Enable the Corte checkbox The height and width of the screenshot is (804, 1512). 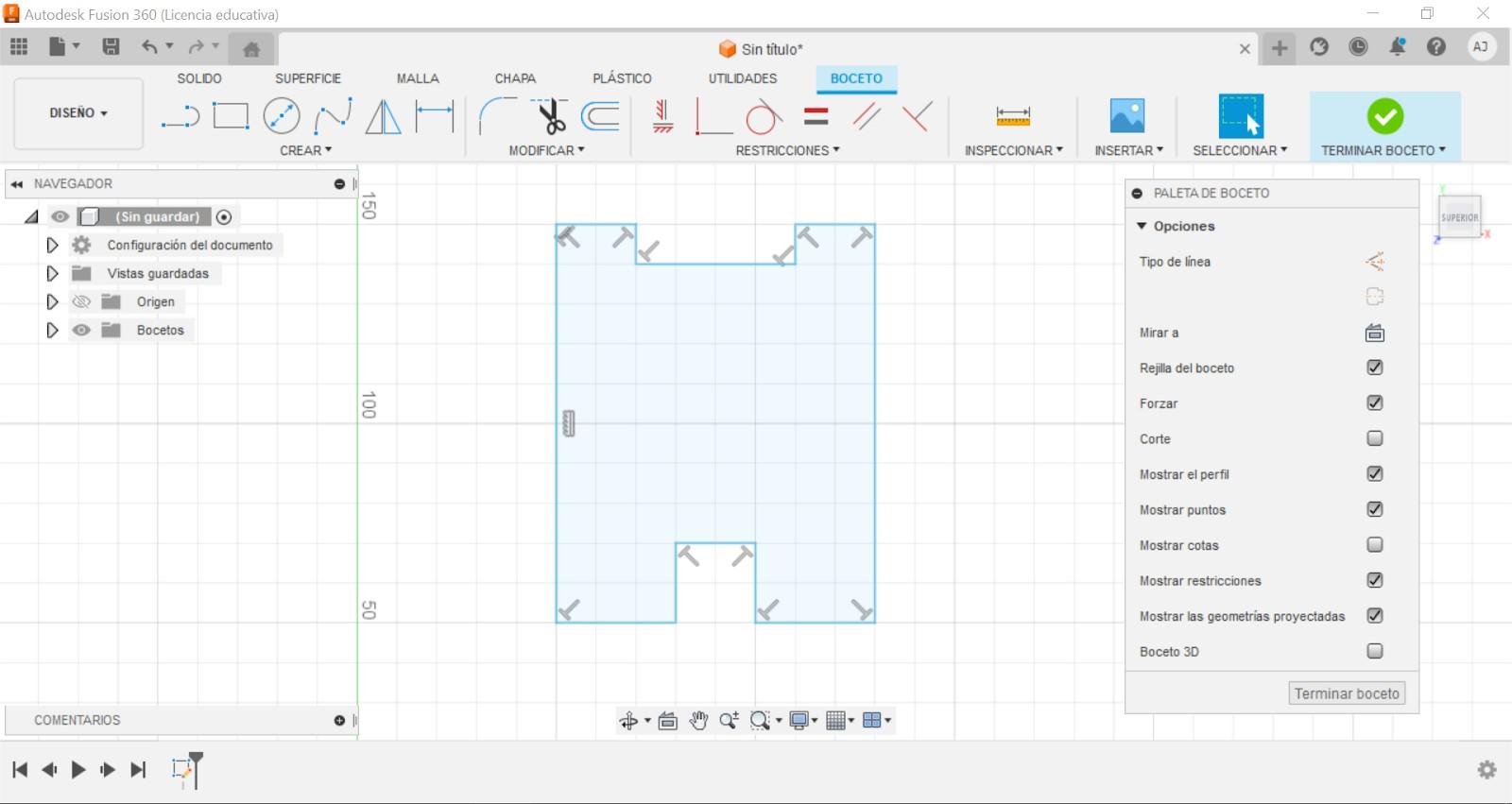click(x=1375, y=438)
